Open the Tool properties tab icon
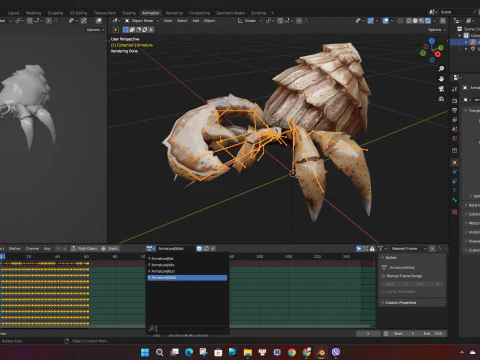480x360 pixels. [x=455, y=89]
